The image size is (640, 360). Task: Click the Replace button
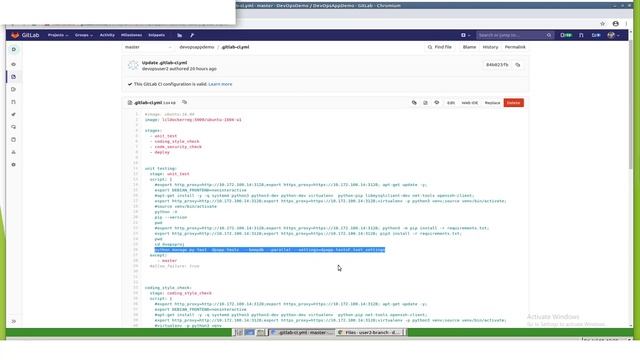click(492, 103)
